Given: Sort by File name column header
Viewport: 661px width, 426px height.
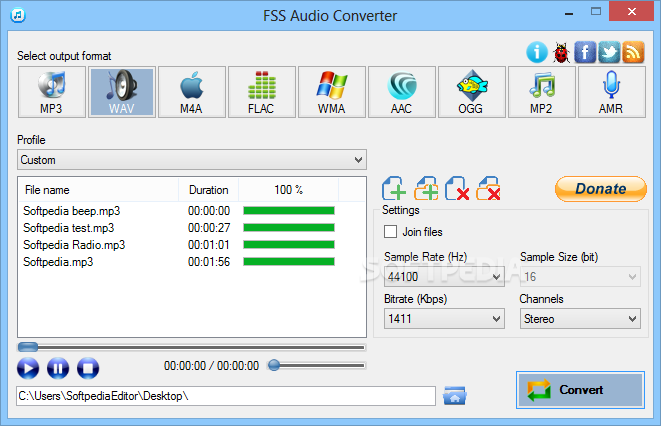Looking at the screenshot, I should 98,190.
